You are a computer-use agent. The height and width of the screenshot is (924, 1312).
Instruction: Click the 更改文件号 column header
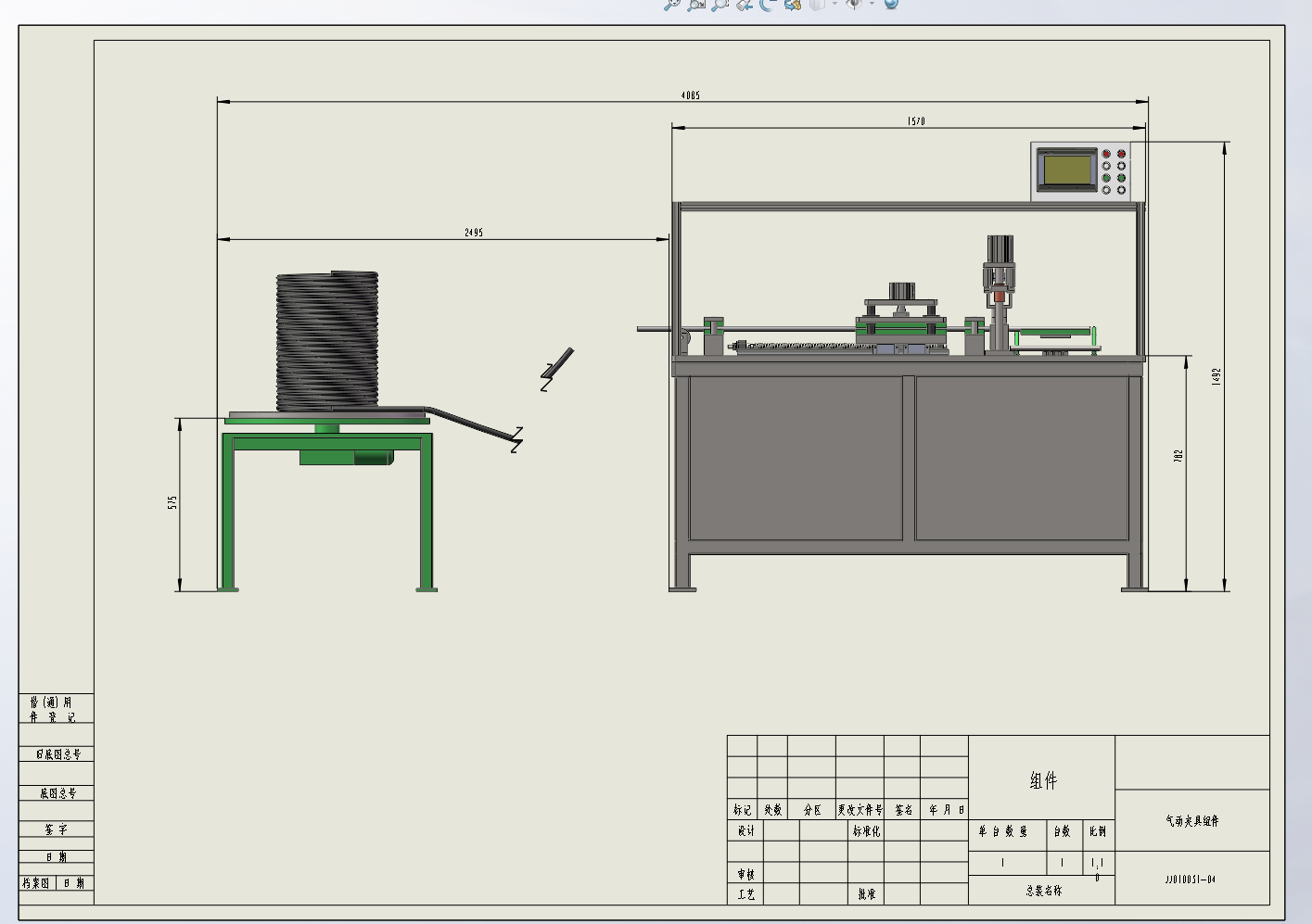(x=860, y=810)
